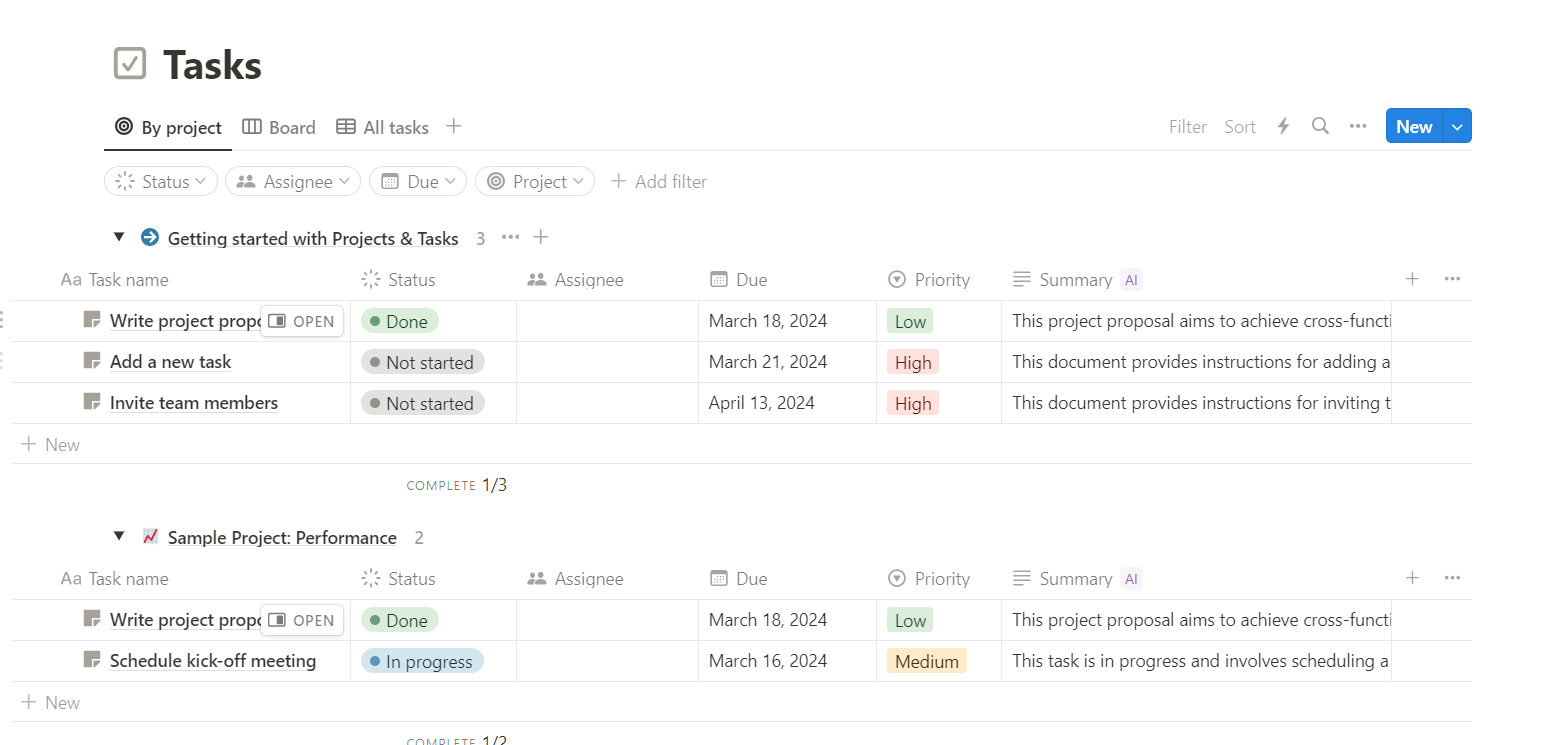Open the Due filter dropdown

pos(418,181)
